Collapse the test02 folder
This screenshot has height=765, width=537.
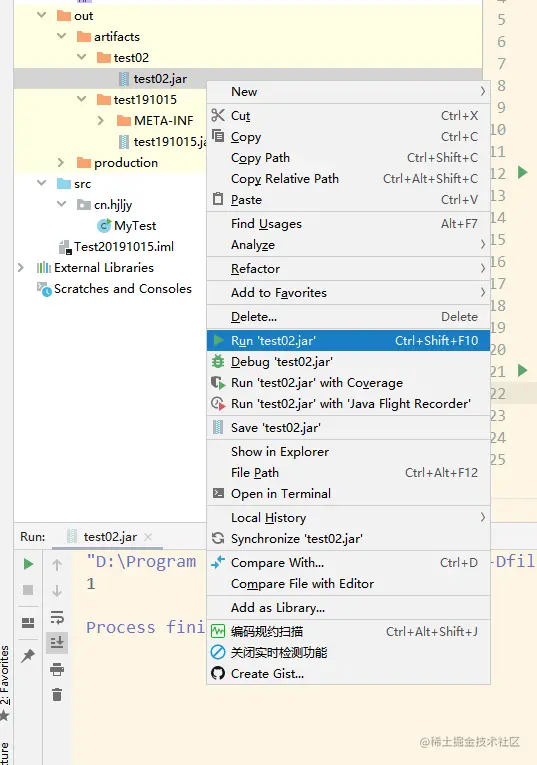[x=81, y=57]
